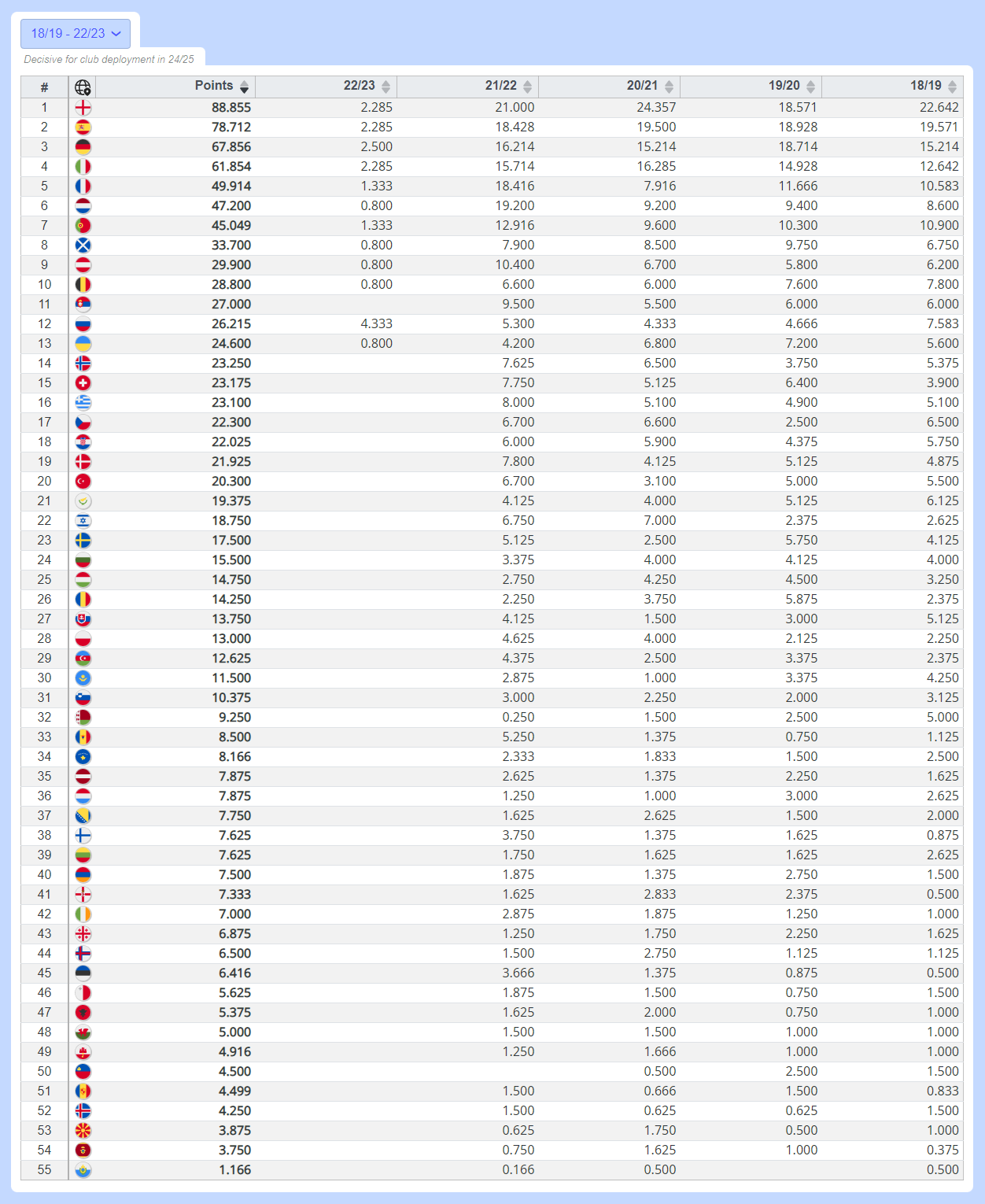Click the globe country column header icon

(x=83, y=87)
